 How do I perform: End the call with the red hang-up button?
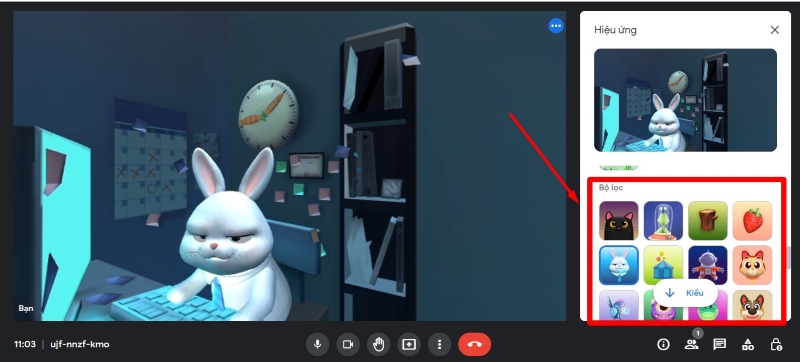[474, 345]
